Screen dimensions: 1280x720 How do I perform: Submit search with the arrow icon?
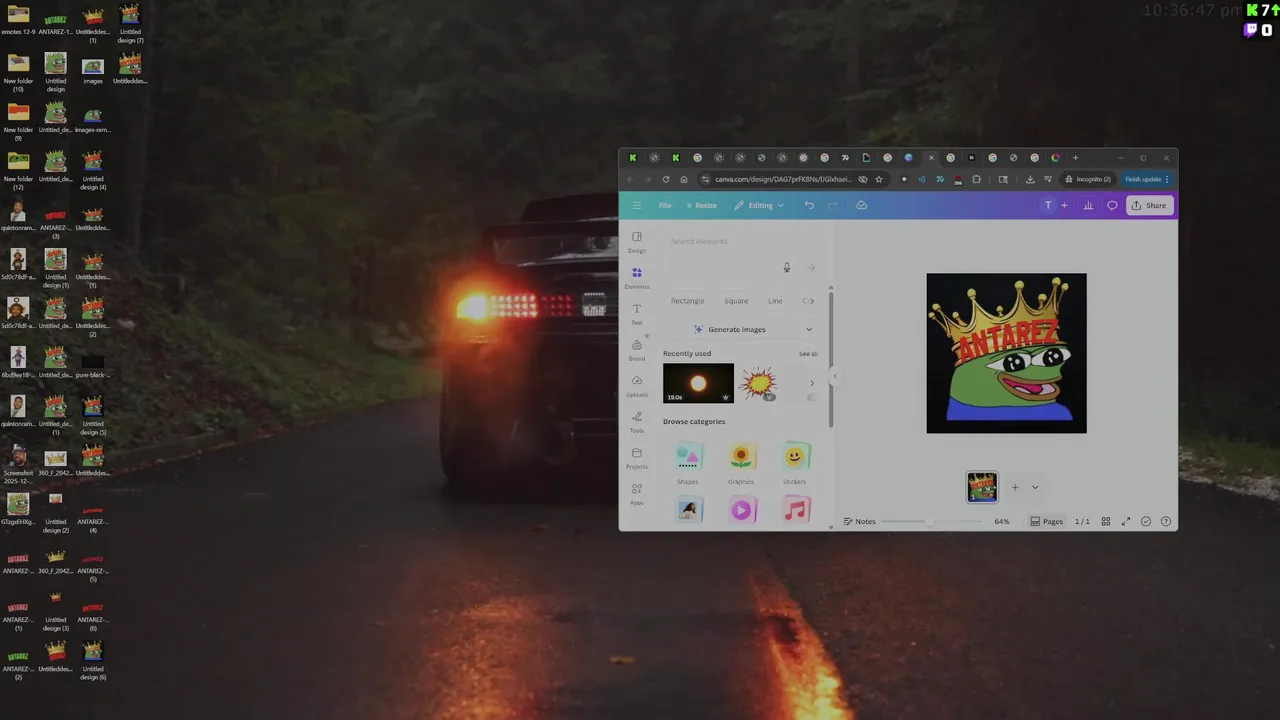811,267
